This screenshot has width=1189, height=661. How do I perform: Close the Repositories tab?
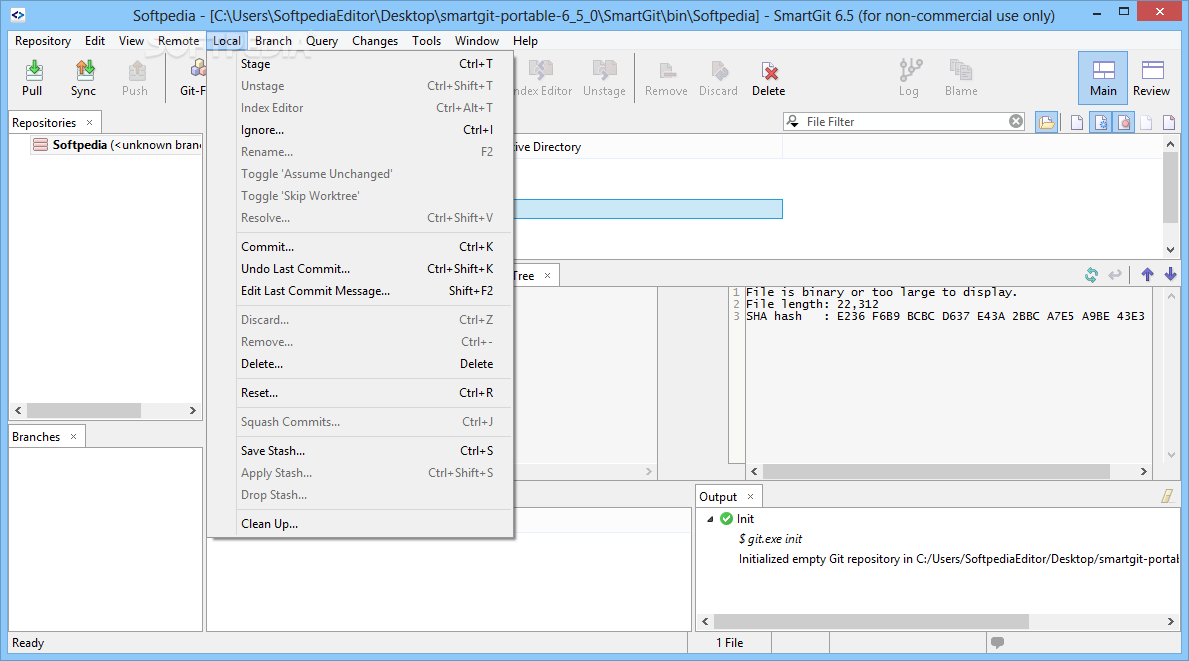pos(89,122)
